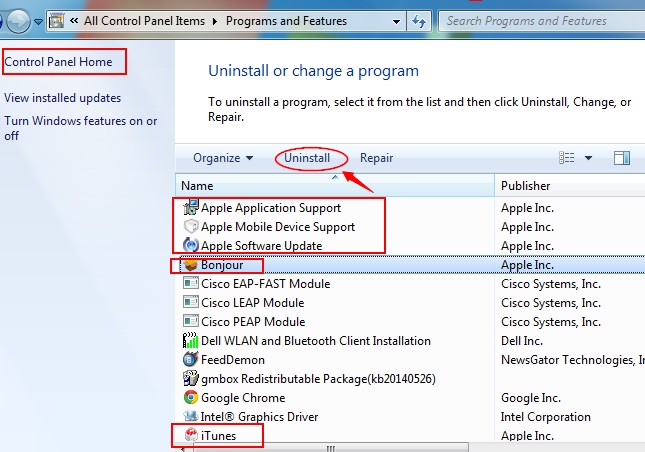Click the Intel Graphics Driver icon
The height and width of the screenshot is (452, 645).
[191, 416]
